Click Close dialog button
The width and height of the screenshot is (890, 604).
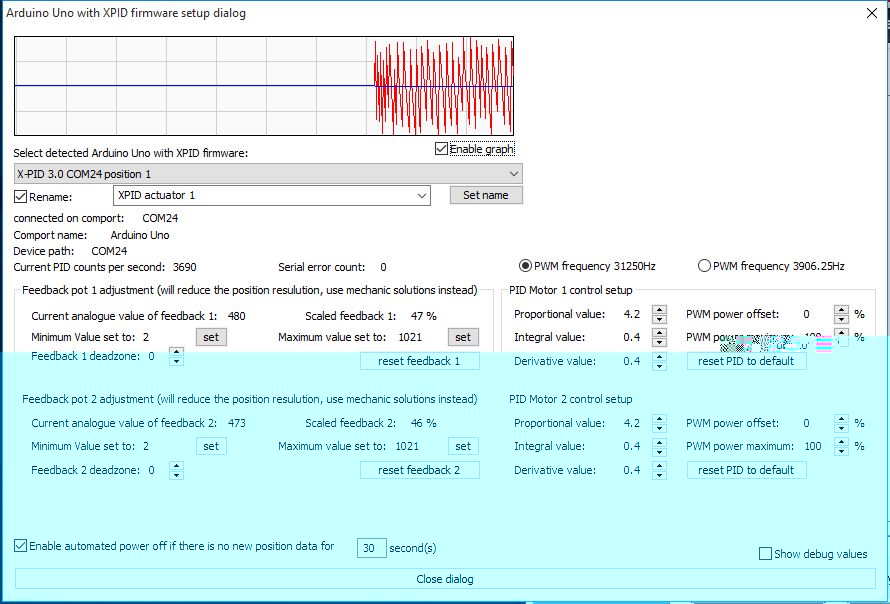(444, 579)
